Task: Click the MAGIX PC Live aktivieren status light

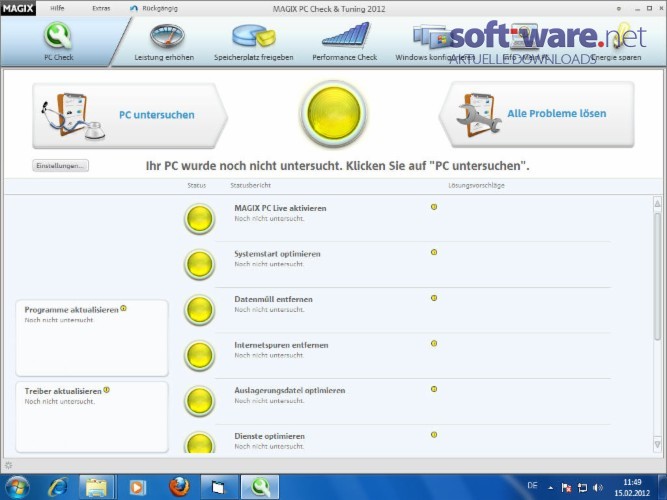Action: 199,219
